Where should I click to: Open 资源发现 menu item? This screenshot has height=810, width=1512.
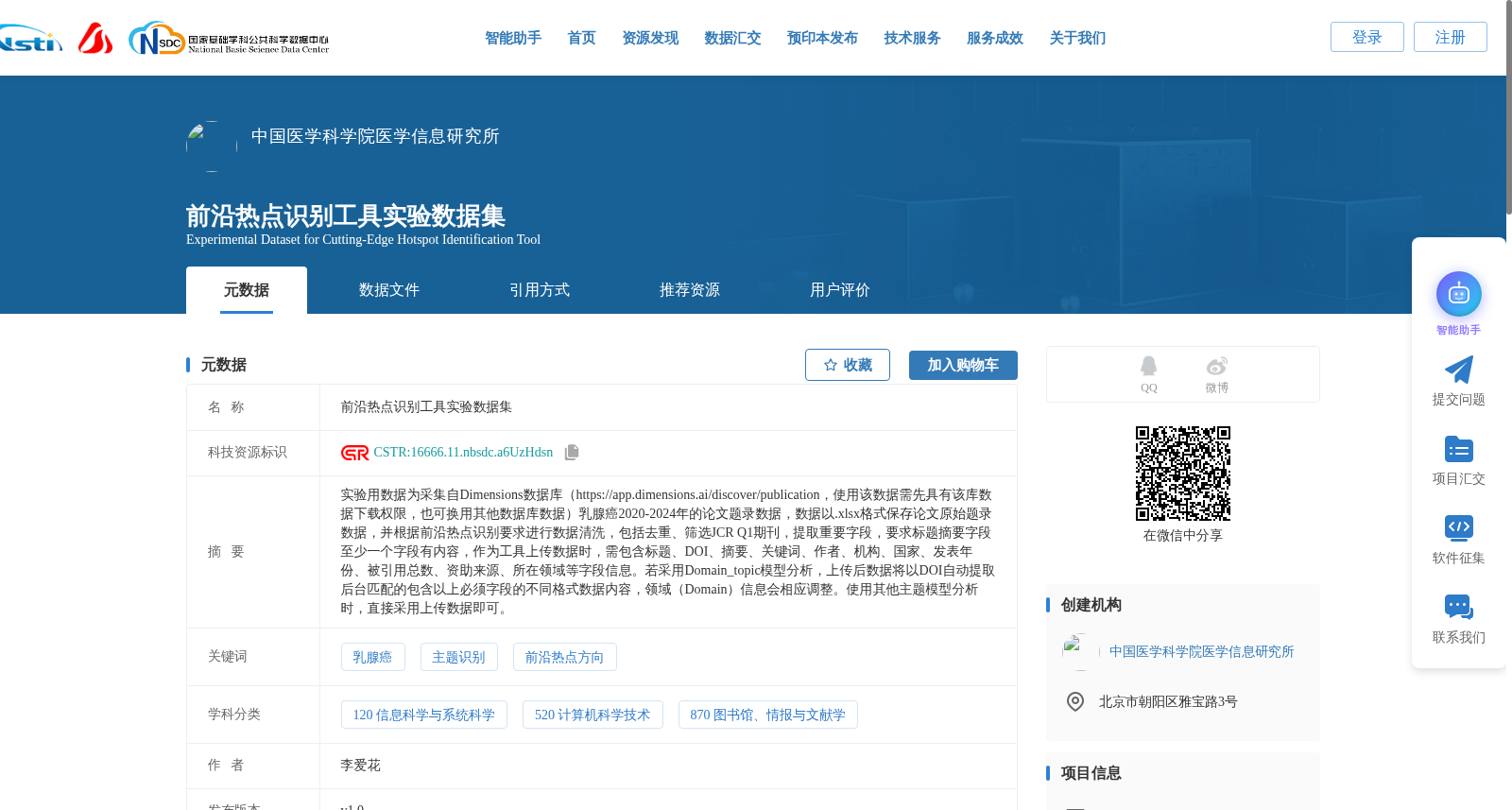pos(650,38)
